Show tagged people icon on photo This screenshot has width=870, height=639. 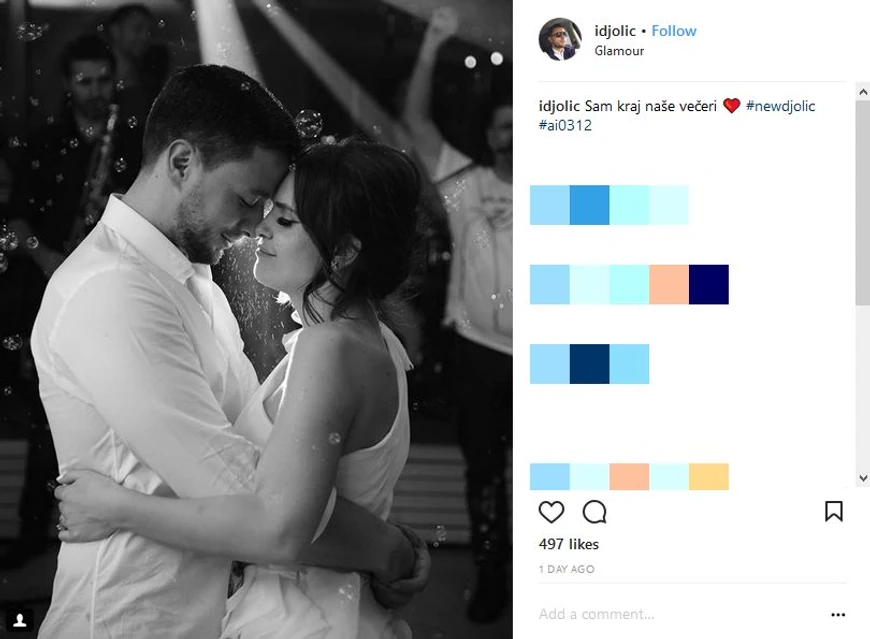click(x=20, y=620)
